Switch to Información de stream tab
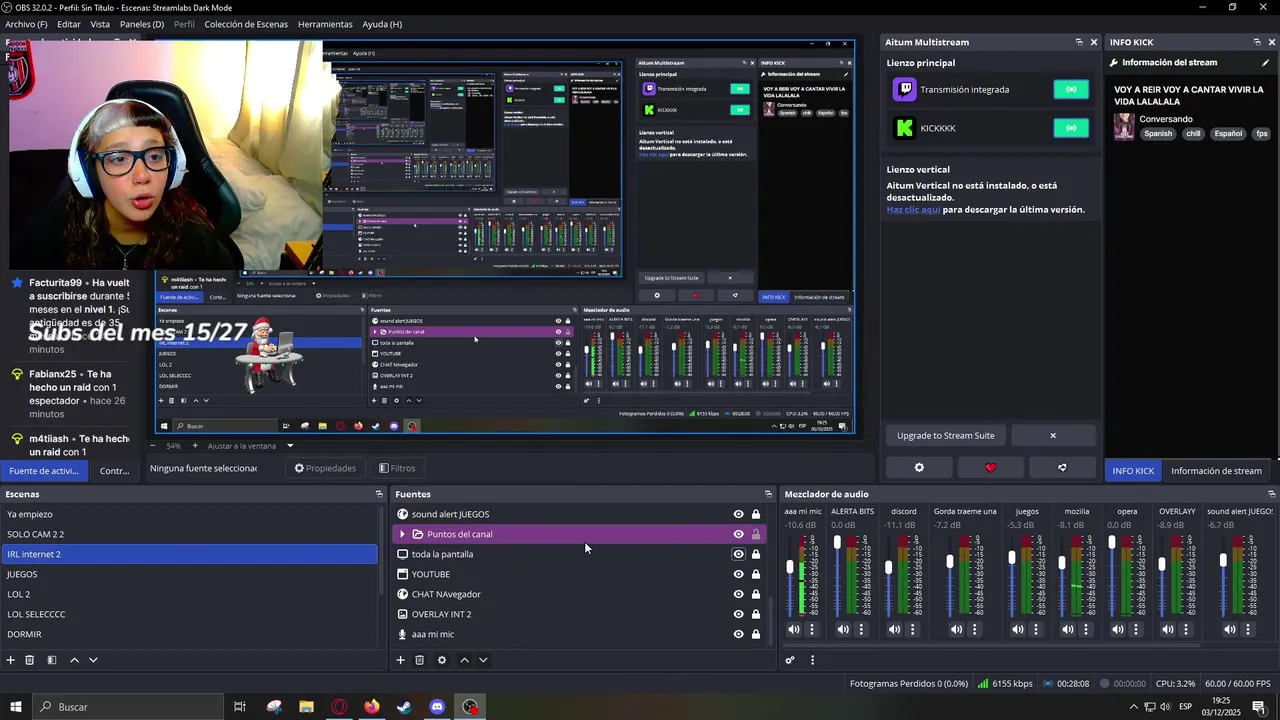This screenshot has width=1280, height=720. [1216, 471]
